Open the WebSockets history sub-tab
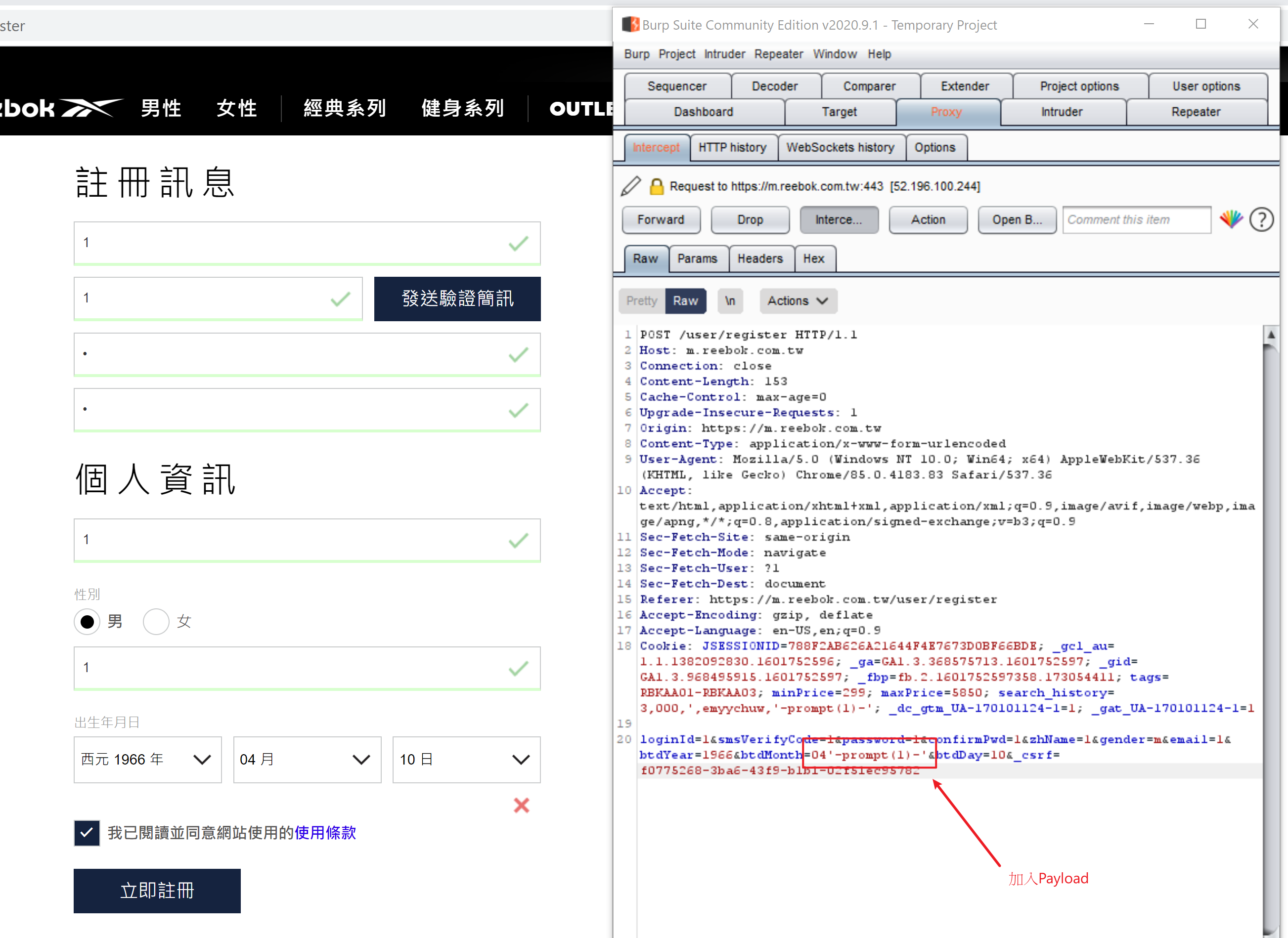1288x938 pixels. [x=841, y=148]
